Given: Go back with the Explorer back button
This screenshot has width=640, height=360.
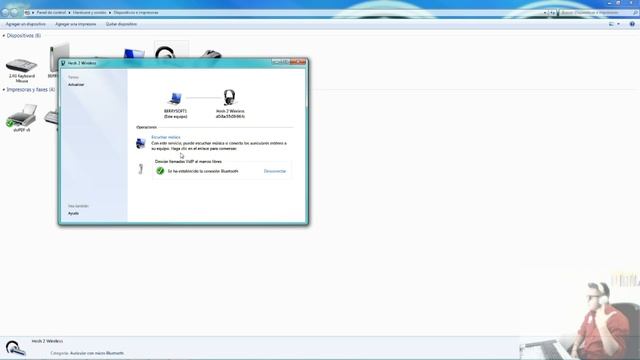Looking at the screenshot, I should pyautogui.click(x=5, y=12).
